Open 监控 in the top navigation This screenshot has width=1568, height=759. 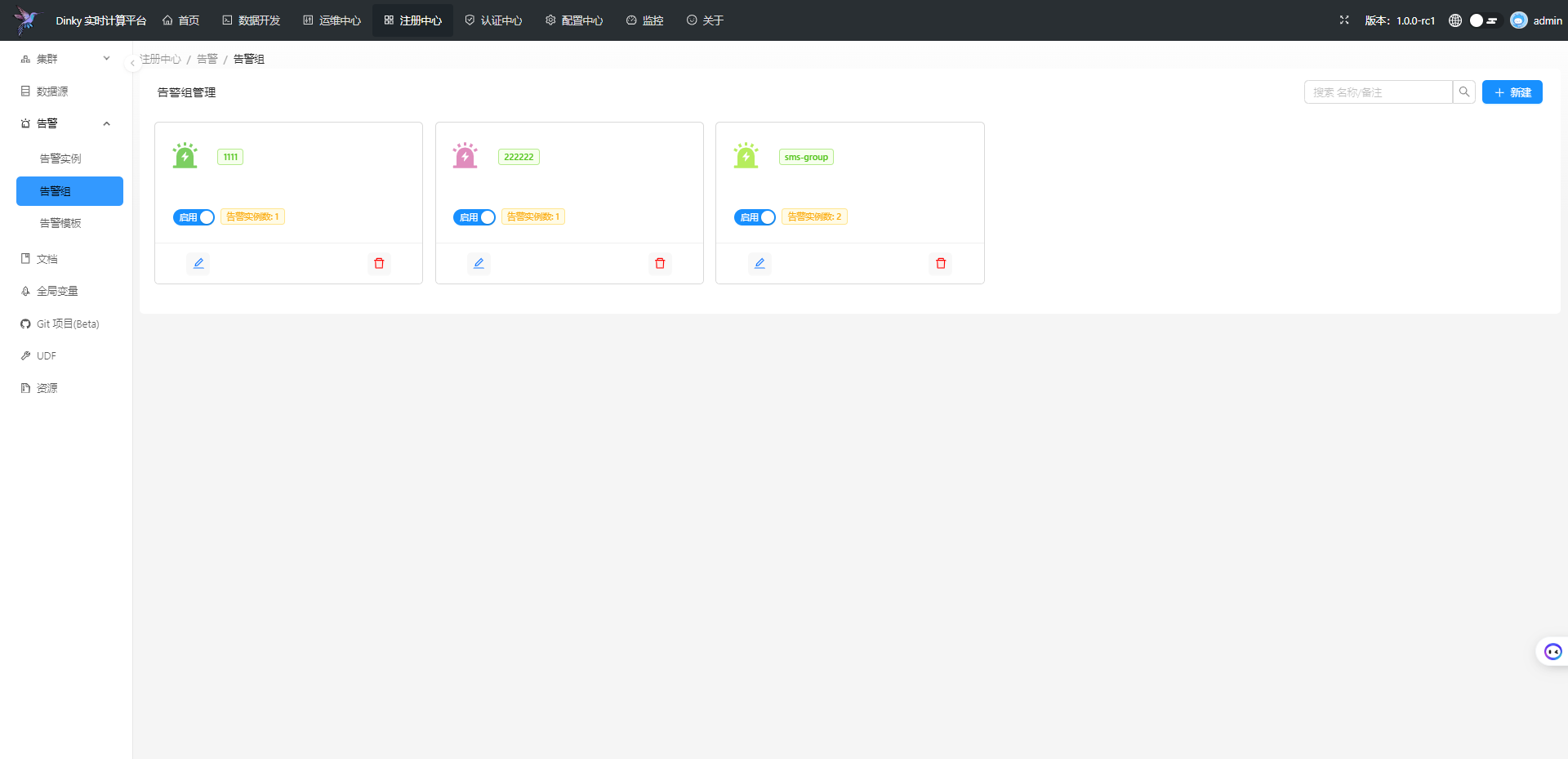coord(644,20)
